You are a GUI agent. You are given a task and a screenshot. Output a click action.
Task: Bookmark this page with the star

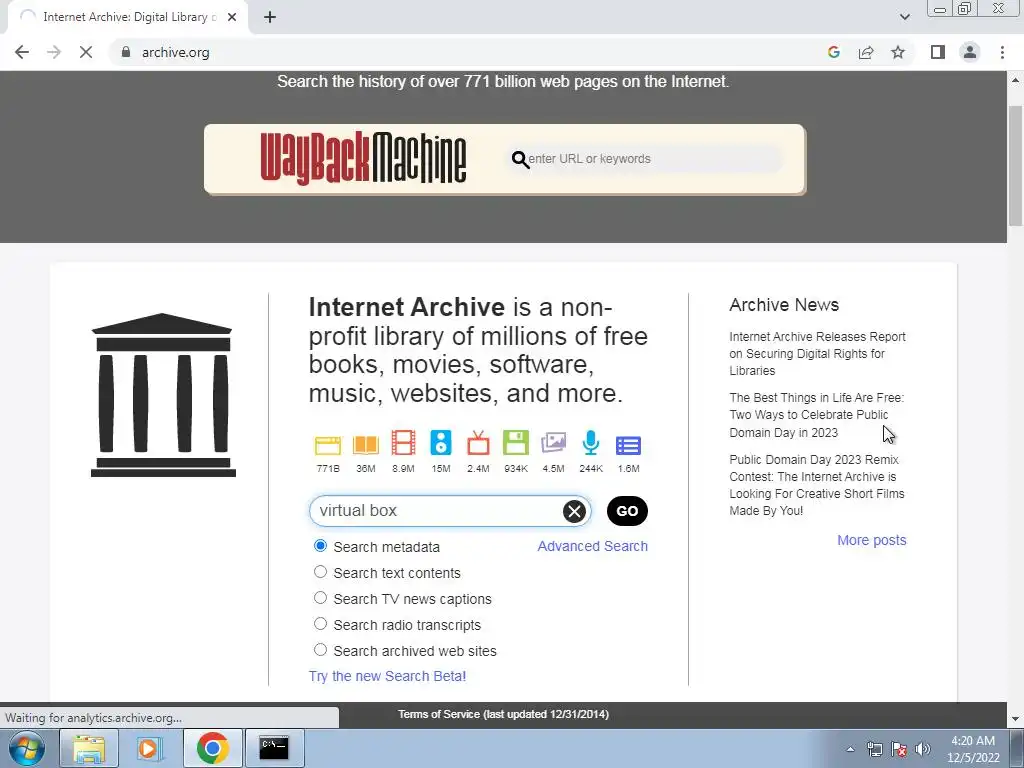point(898,52)
